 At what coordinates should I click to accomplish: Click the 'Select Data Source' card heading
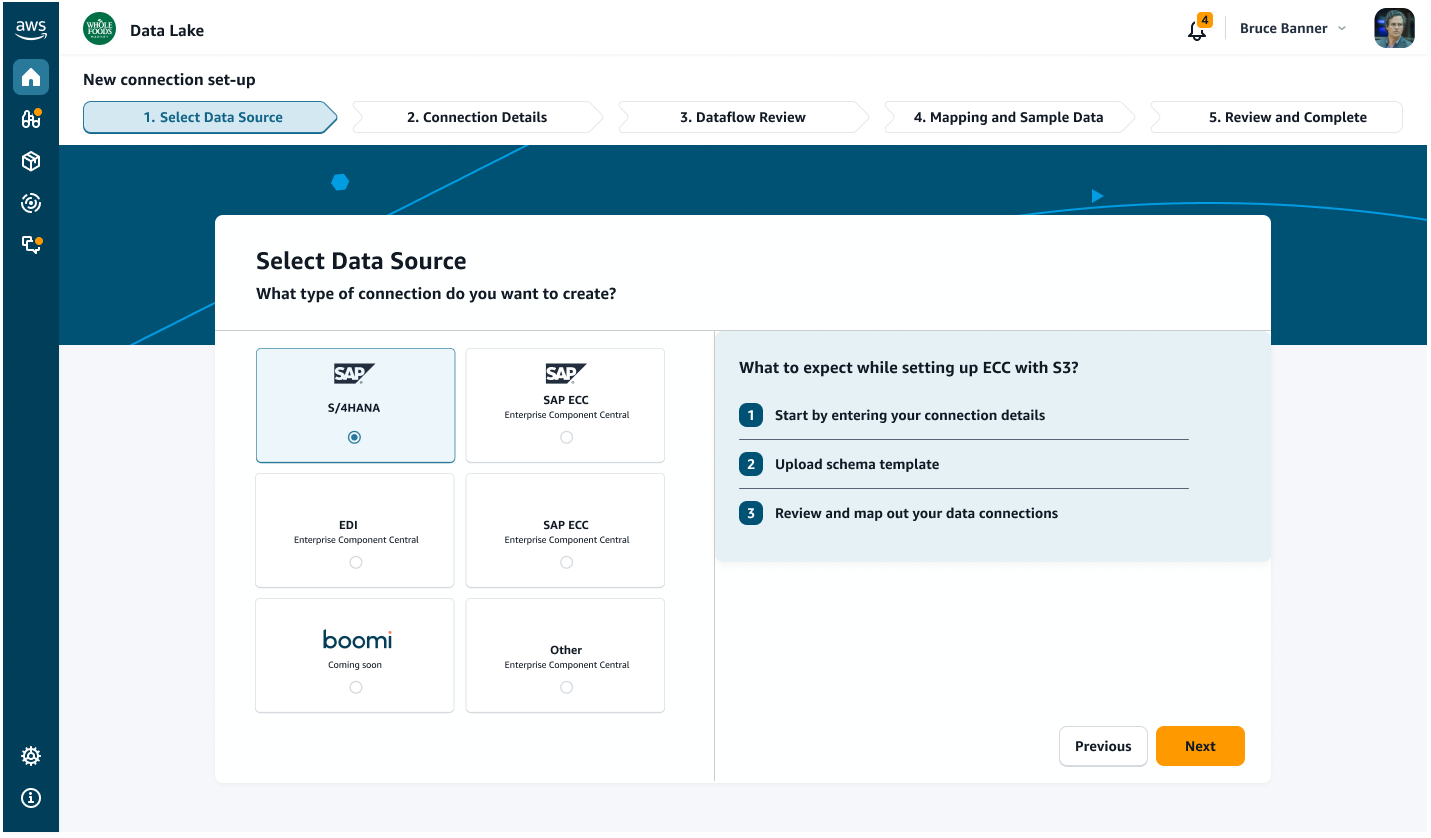[x=361, y=261]
